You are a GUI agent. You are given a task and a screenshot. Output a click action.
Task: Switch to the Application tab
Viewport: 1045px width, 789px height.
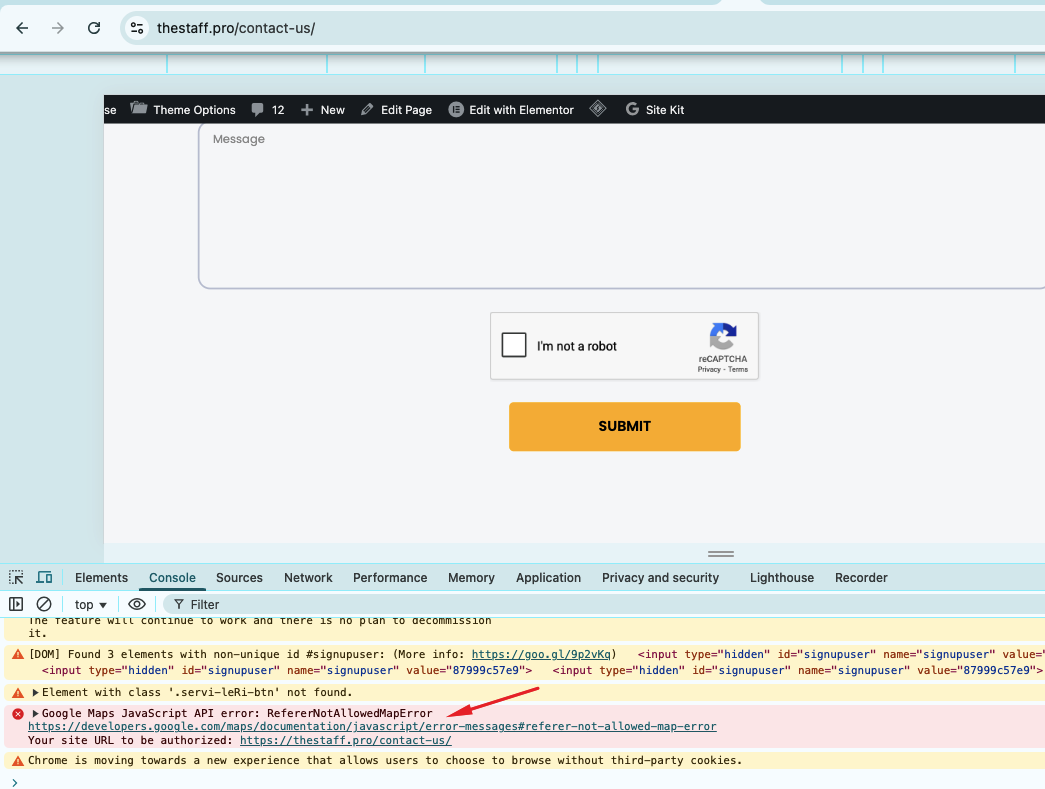coord(548,578)
